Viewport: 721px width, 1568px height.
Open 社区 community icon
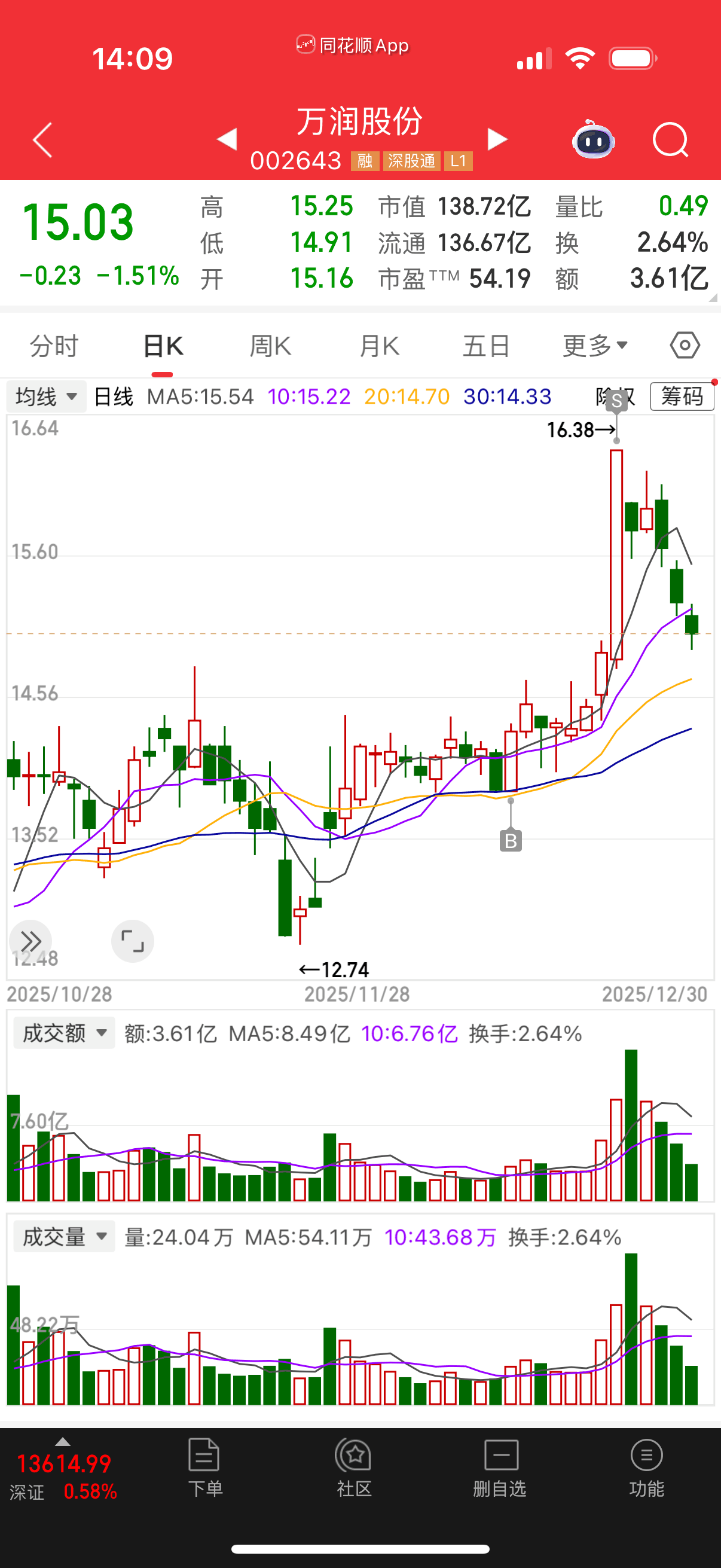[x=354, y=1468]
